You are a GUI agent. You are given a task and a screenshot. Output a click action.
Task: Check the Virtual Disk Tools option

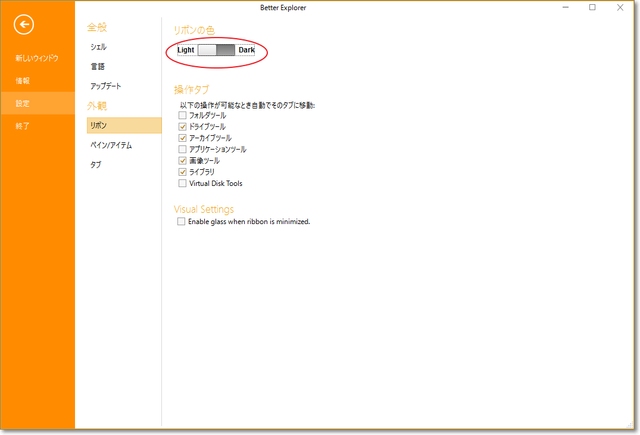click(181, 183)
